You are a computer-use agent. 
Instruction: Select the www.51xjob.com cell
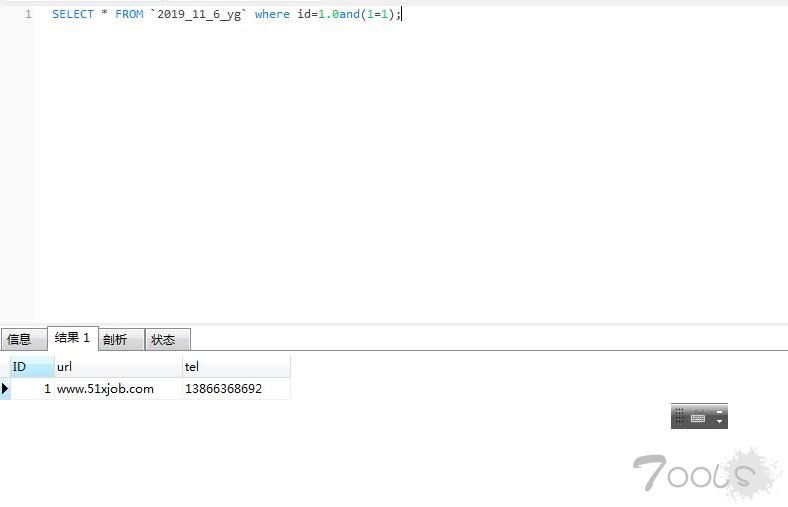point(118,388)
